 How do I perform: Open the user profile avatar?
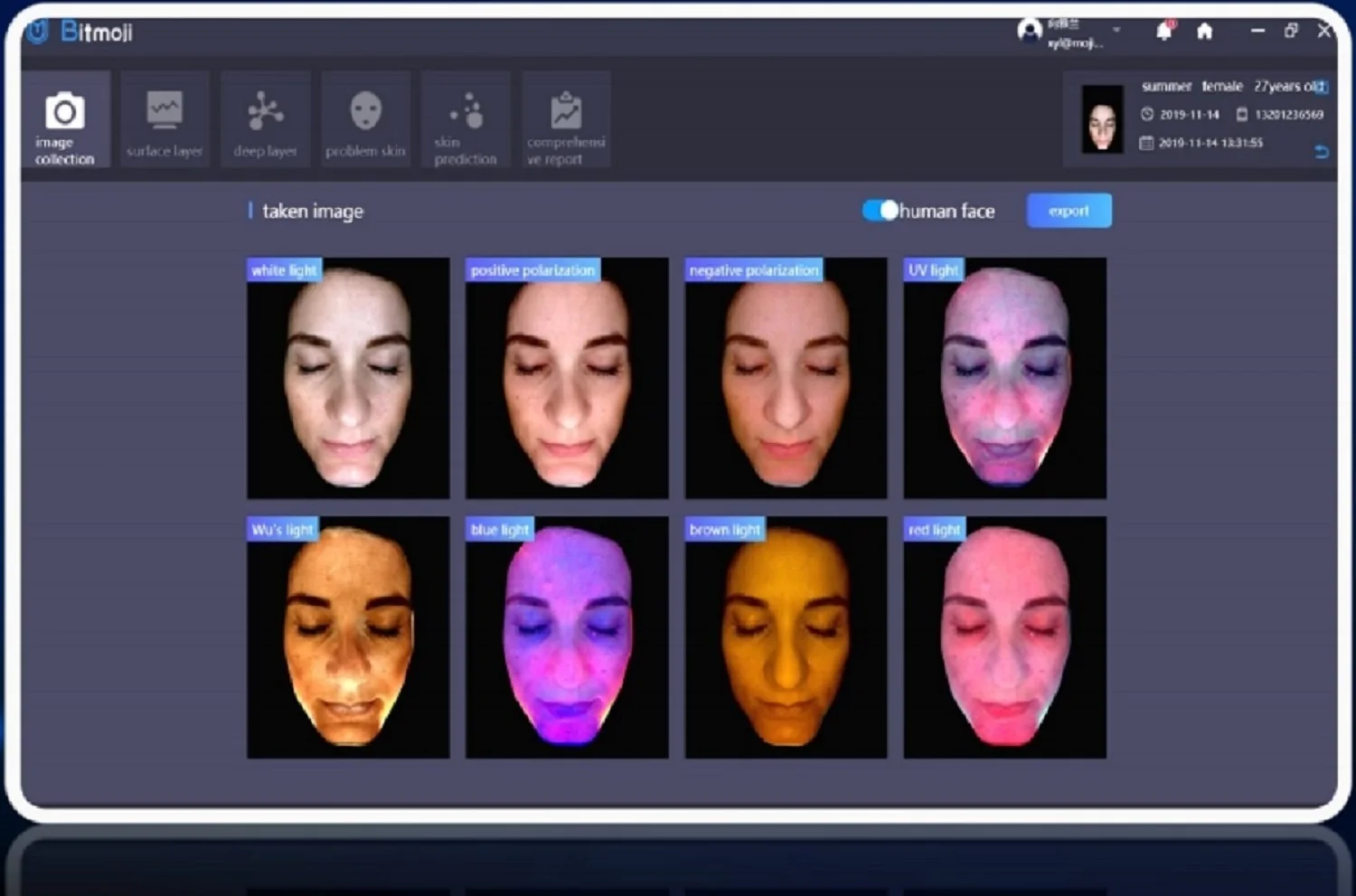(x=1030, y=31)
